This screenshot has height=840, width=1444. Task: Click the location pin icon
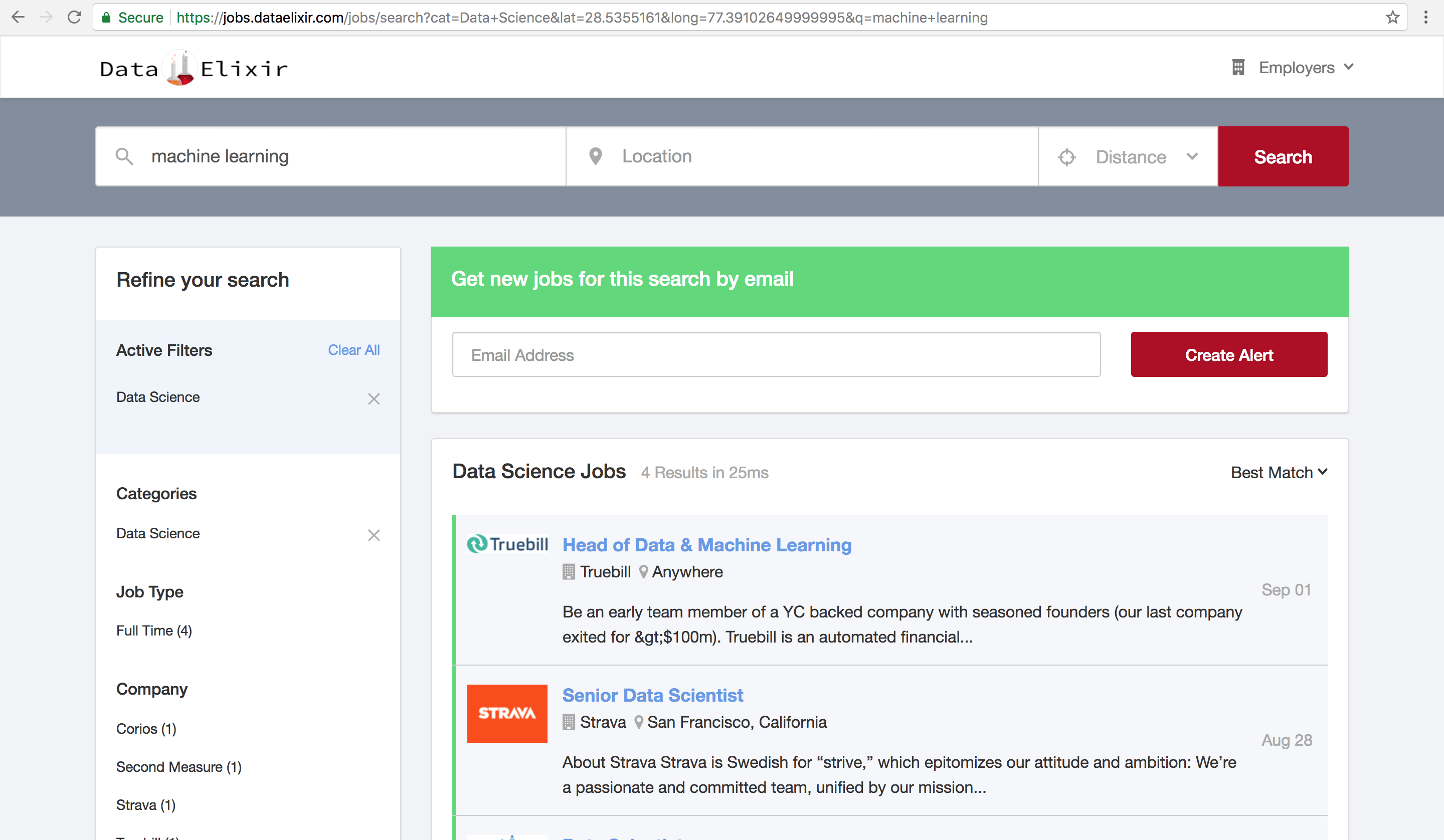(595, 156)
